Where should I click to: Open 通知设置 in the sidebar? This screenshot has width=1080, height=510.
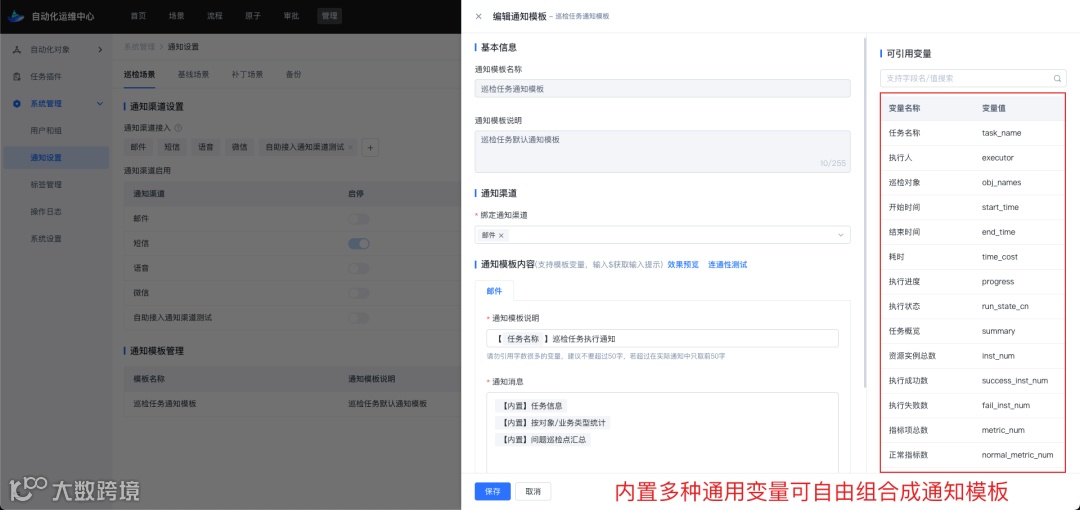(x=56, y=158)
